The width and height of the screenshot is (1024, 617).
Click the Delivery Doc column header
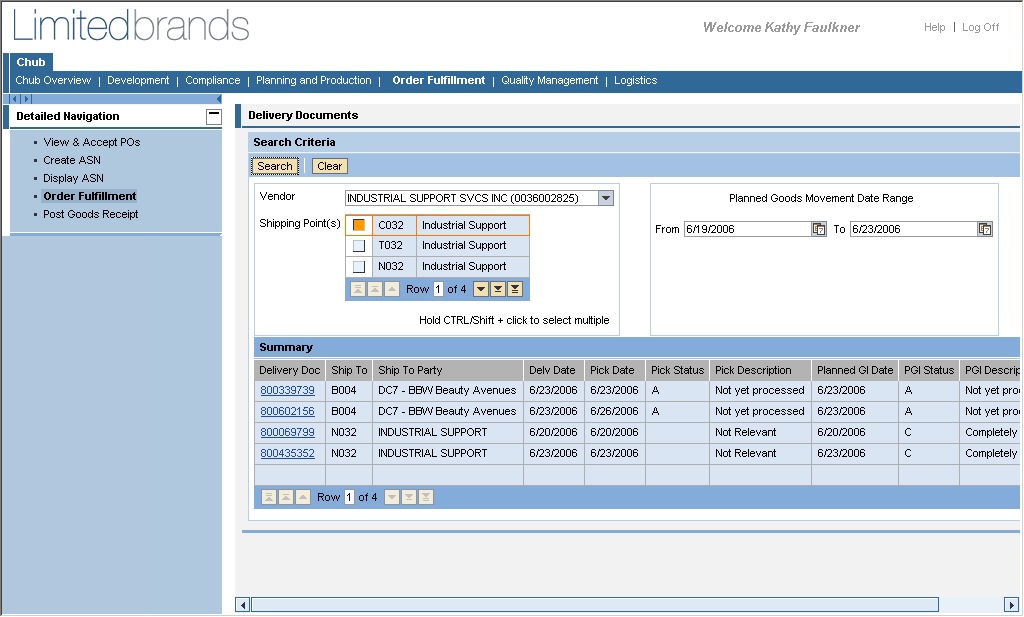pos(289,370)
